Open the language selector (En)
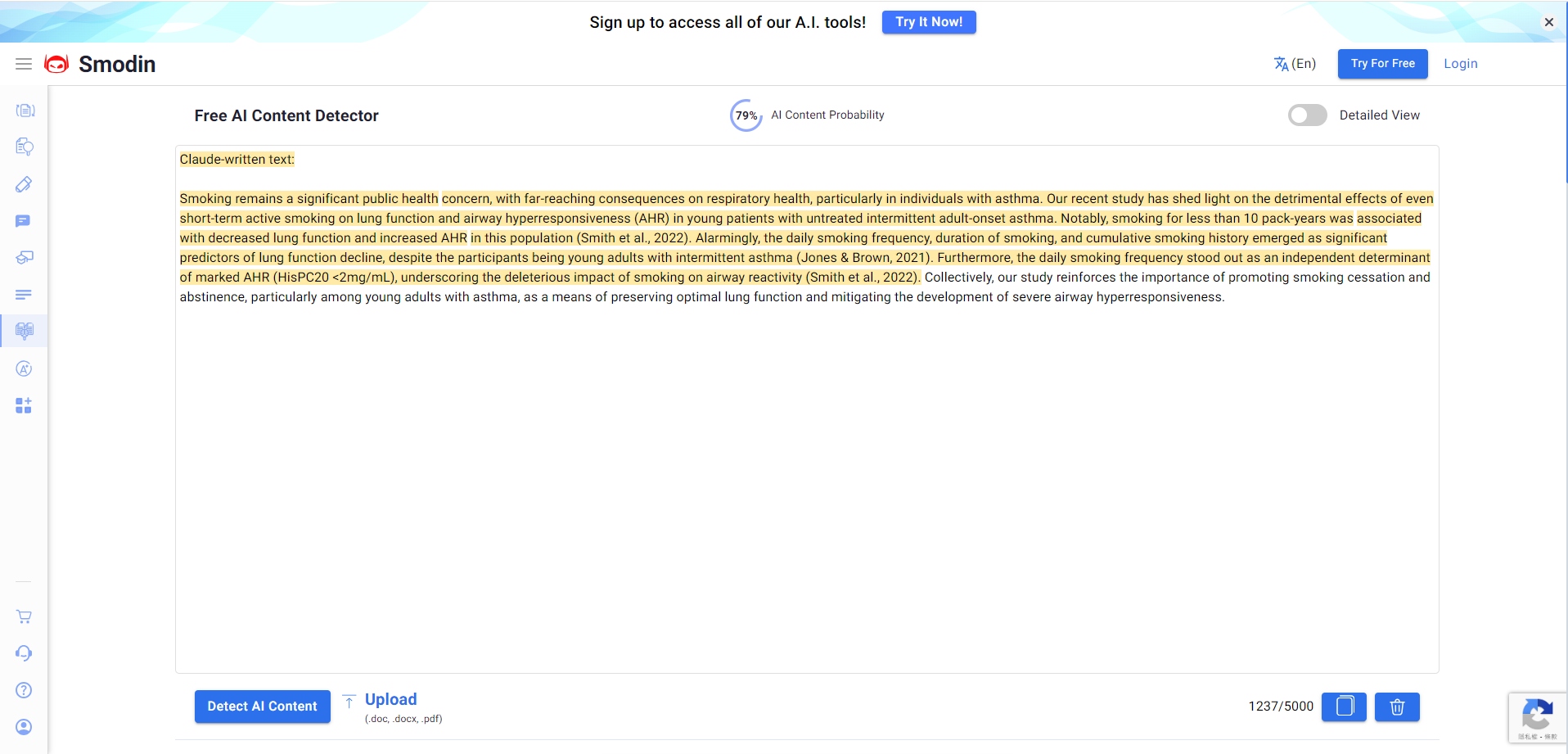The image size is (1568, 754). (x=1295, y=63)
